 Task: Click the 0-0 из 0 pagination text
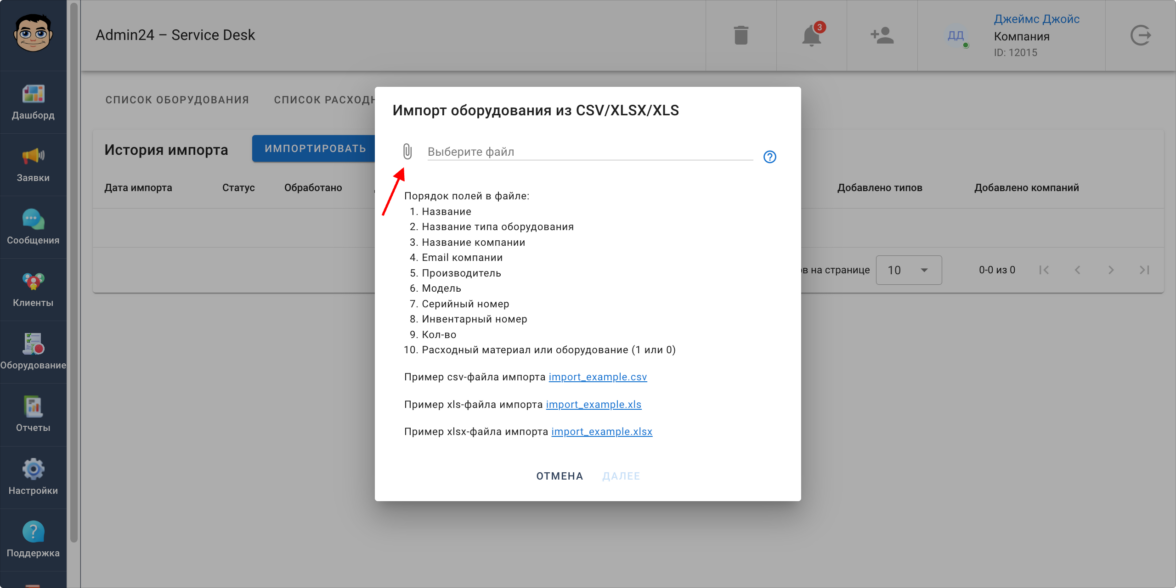pyautogui.click(x=997, y=270)
